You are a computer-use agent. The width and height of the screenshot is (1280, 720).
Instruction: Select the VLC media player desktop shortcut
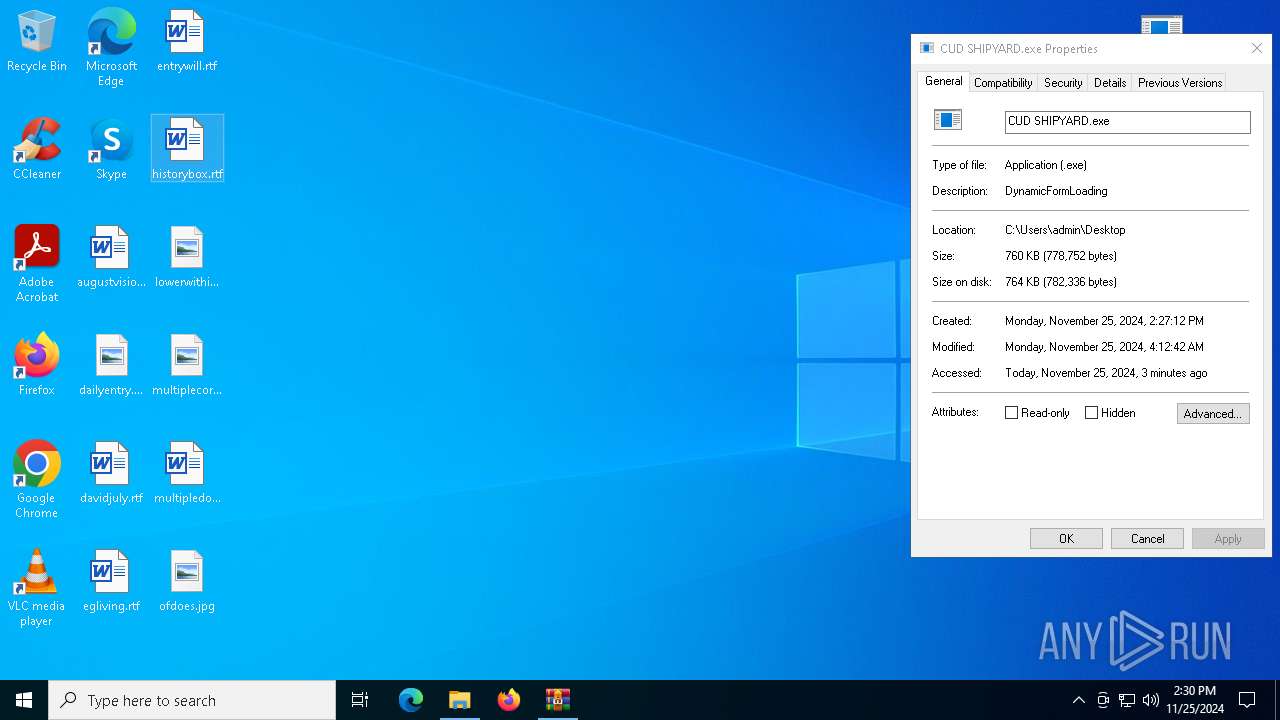click(37, 588)
